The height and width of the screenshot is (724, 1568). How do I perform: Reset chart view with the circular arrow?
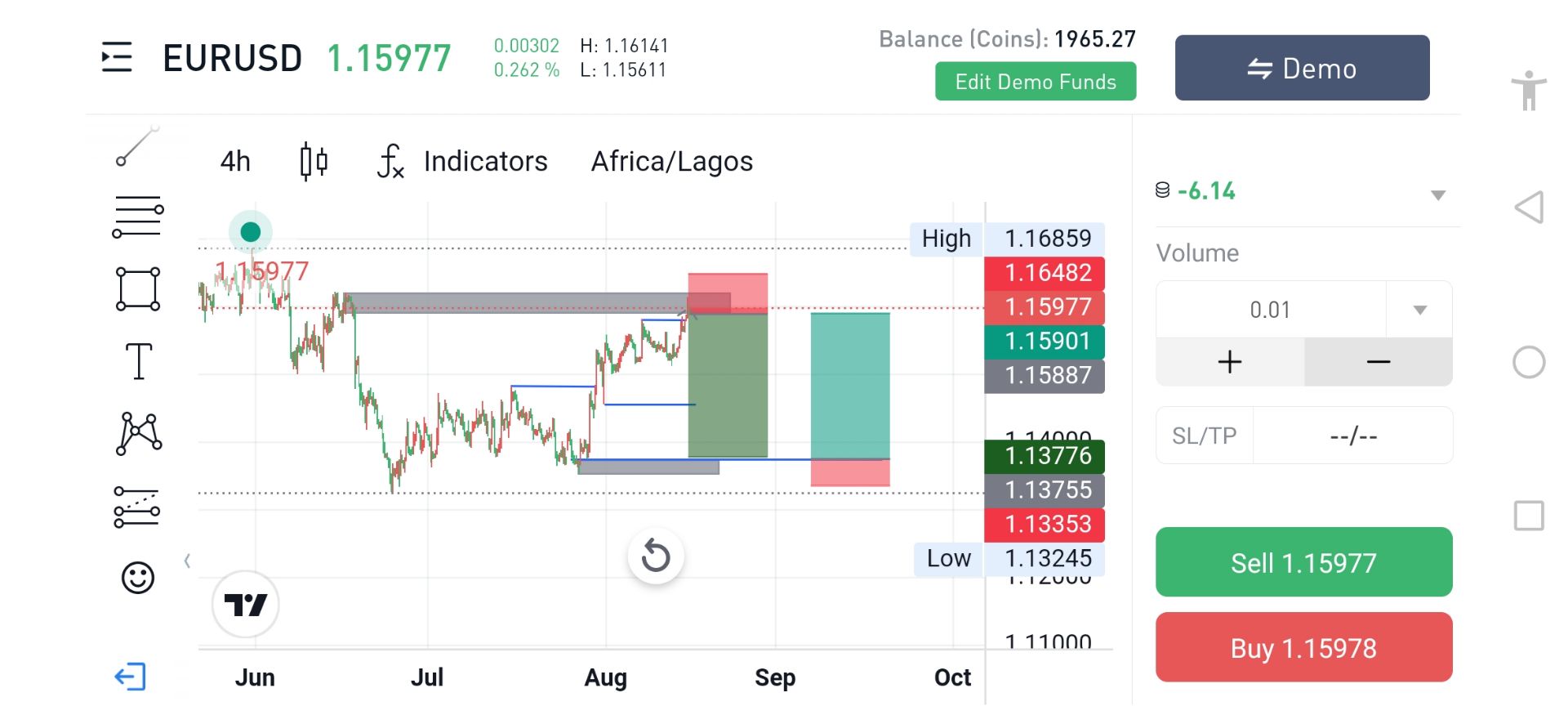coord(656,556)
